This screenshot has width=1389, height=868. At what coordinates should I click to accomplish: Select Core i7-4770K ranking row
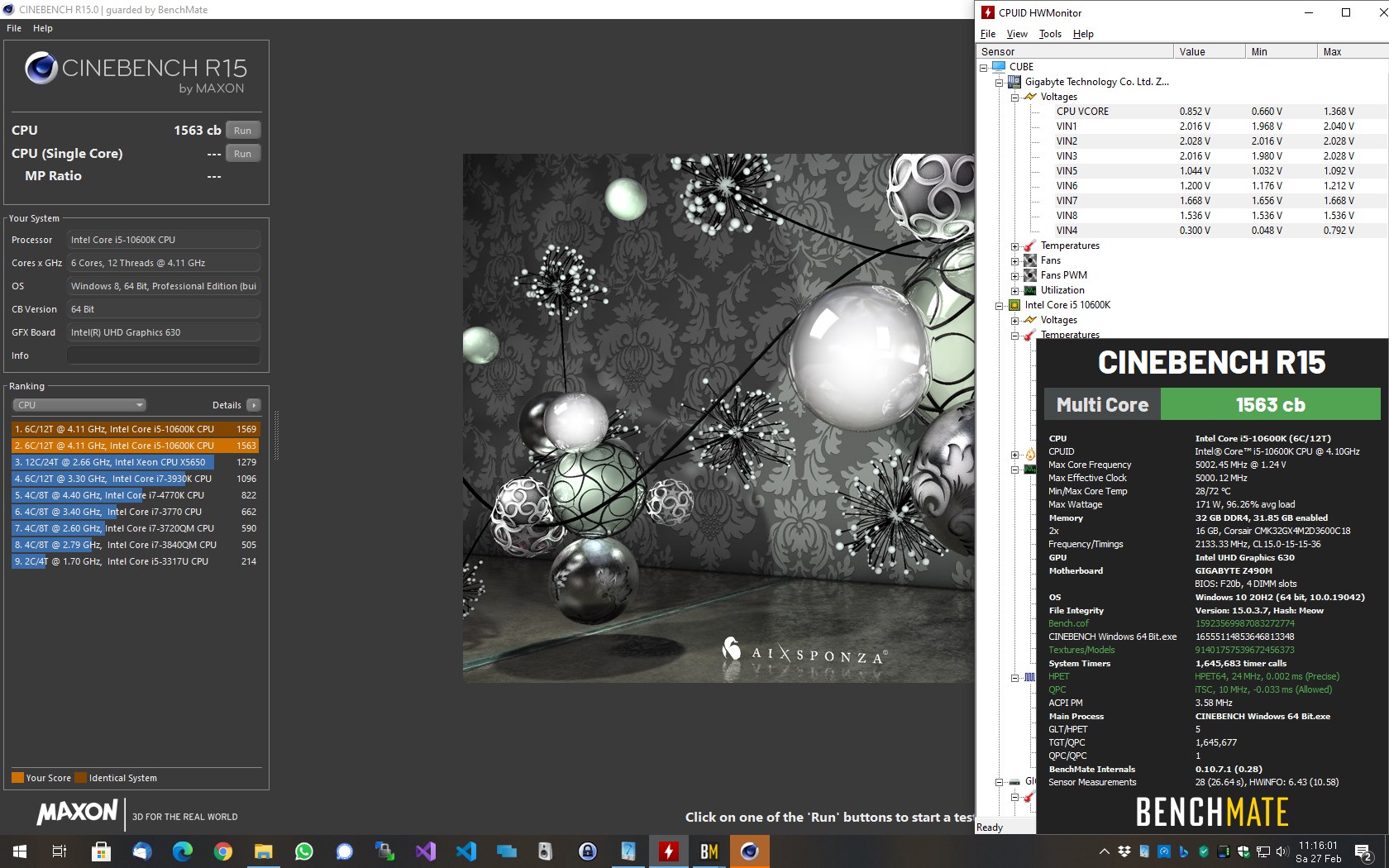[136, 495]
